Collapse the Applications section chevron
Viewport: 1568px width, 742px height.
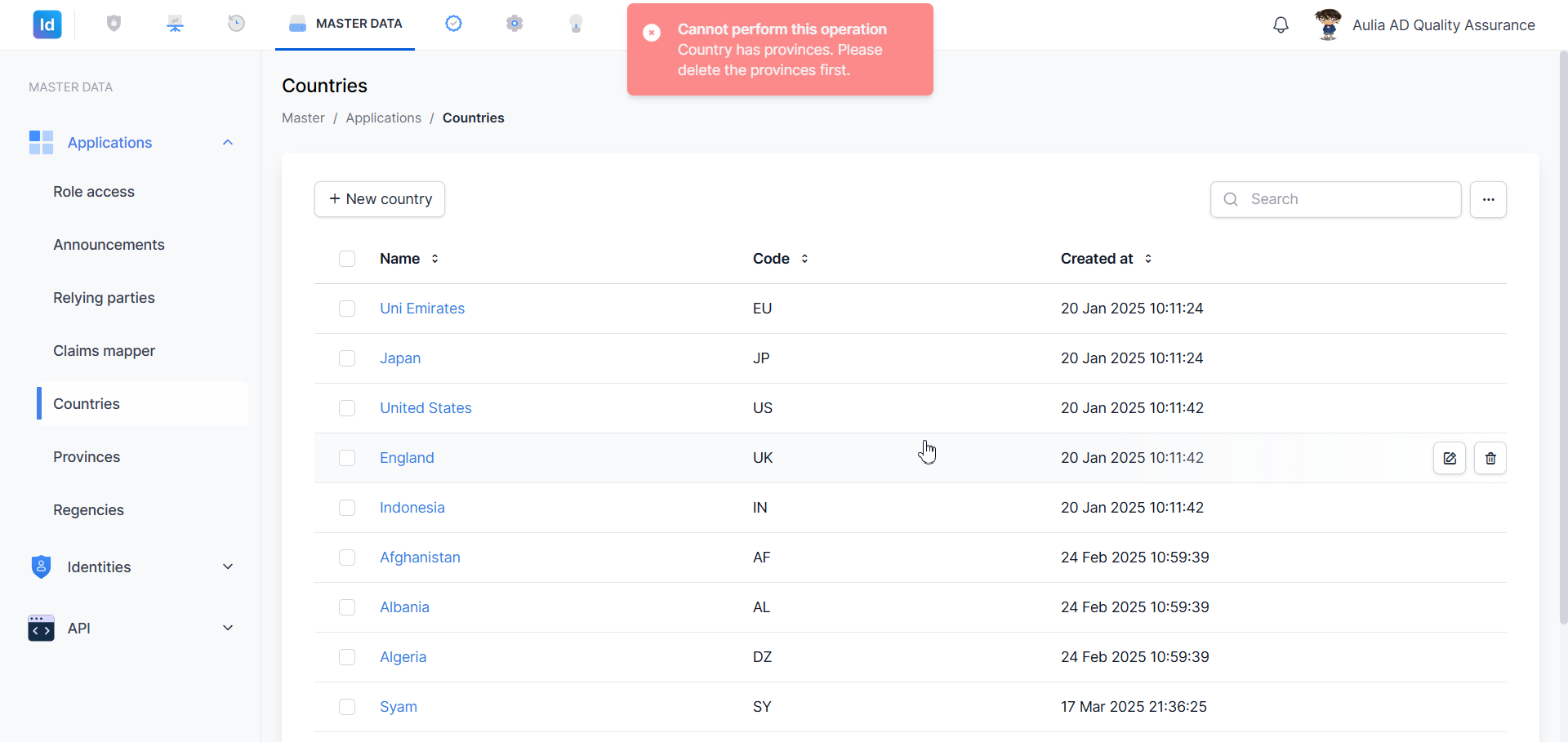click(228, 143)
